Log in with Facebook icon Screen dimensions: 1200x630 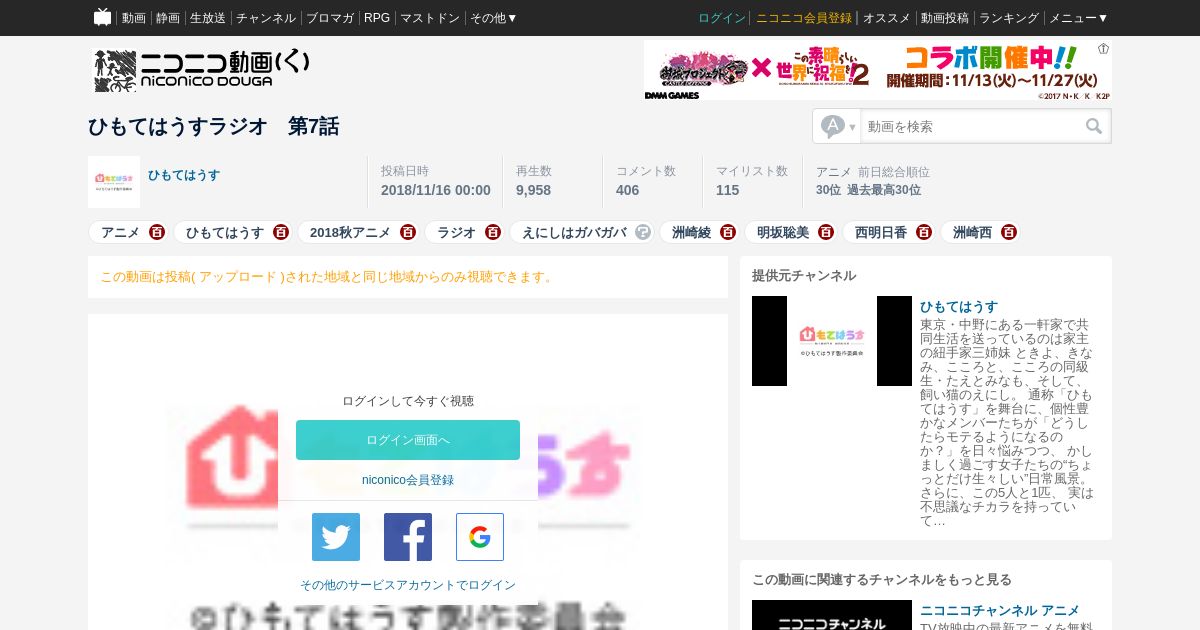tap(408, 537)
